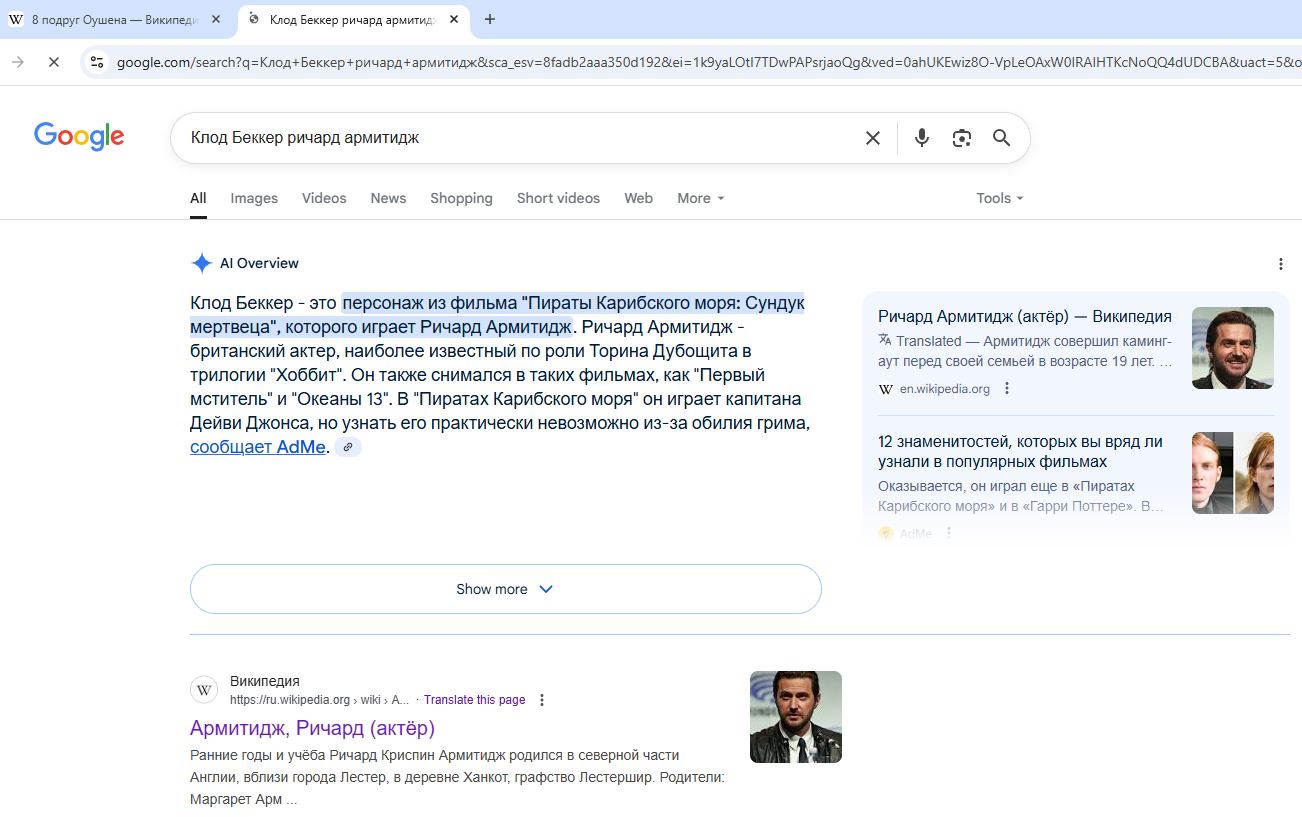Click inside the Google search input field

coord(520,138)
